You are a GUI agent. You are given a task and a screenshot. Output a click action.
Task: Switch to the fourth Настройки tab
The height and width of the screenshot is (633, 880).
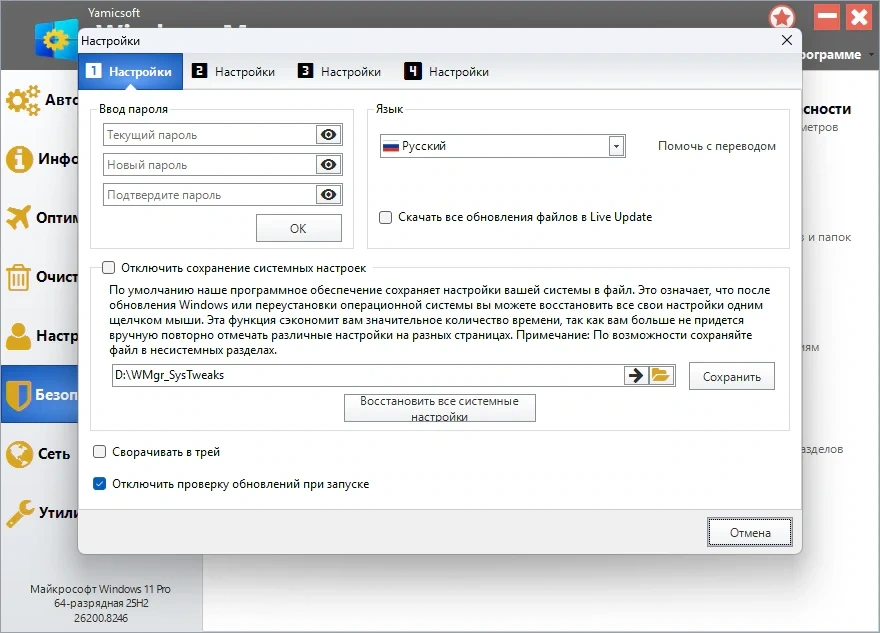tap(447, 71)
